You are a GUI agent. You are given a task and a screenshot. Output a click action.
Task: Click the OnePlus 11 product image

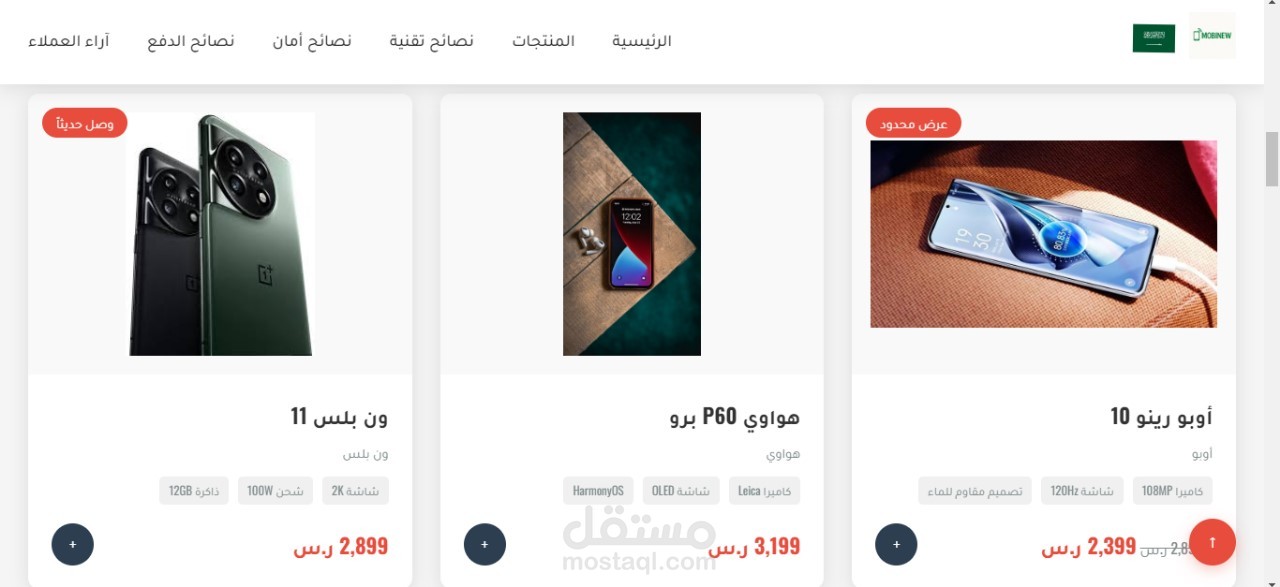220,234
